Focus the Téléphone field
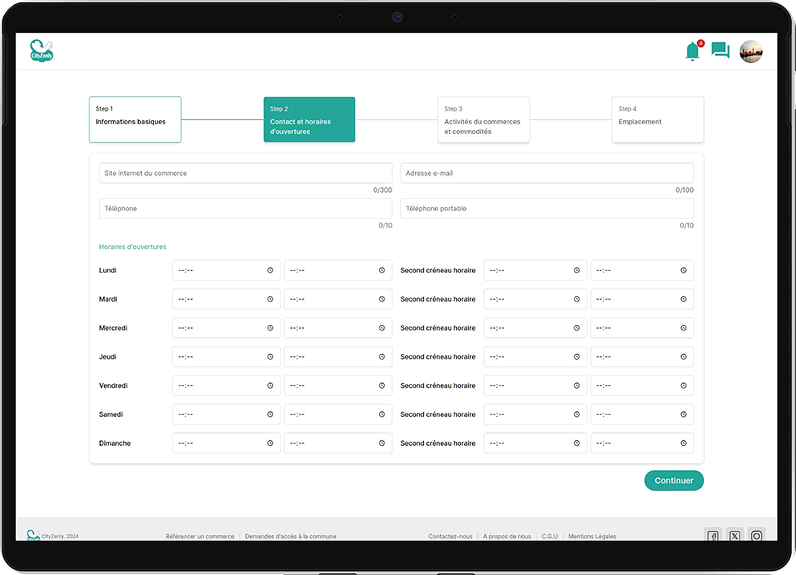The height and width of the screenshot is (575, 796). pyautogui.click(x=246, y=209)
